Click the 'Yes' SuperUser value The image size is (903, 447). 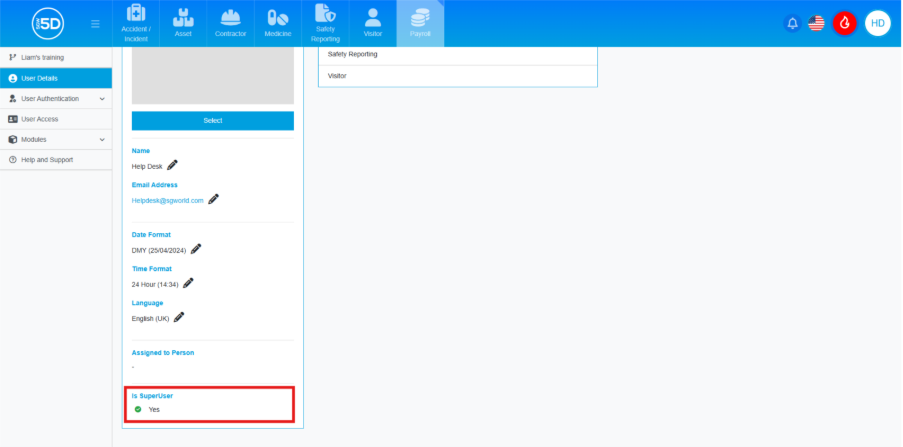[x=154, y=410]
